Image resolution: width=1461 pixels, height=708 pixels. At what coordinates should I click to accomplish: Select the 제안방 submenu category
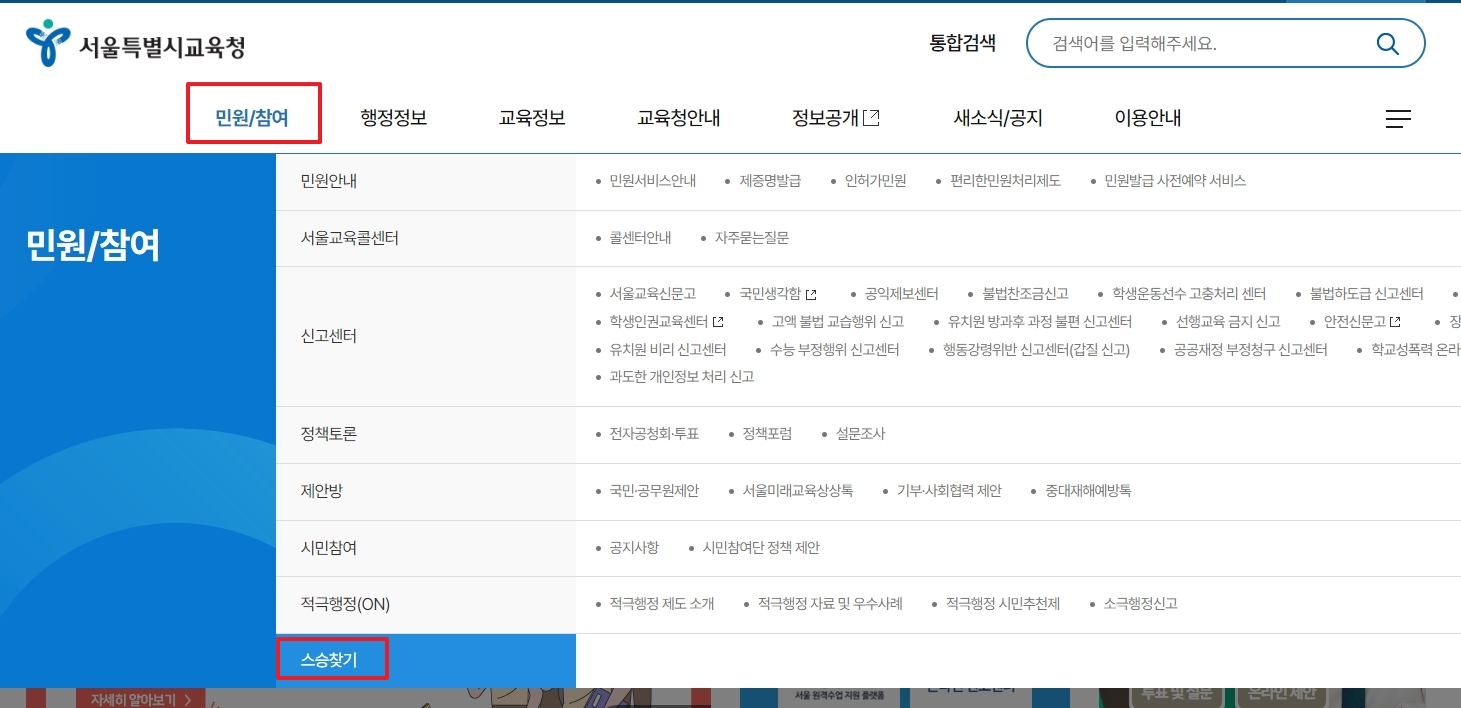click(x=426, y=492)
